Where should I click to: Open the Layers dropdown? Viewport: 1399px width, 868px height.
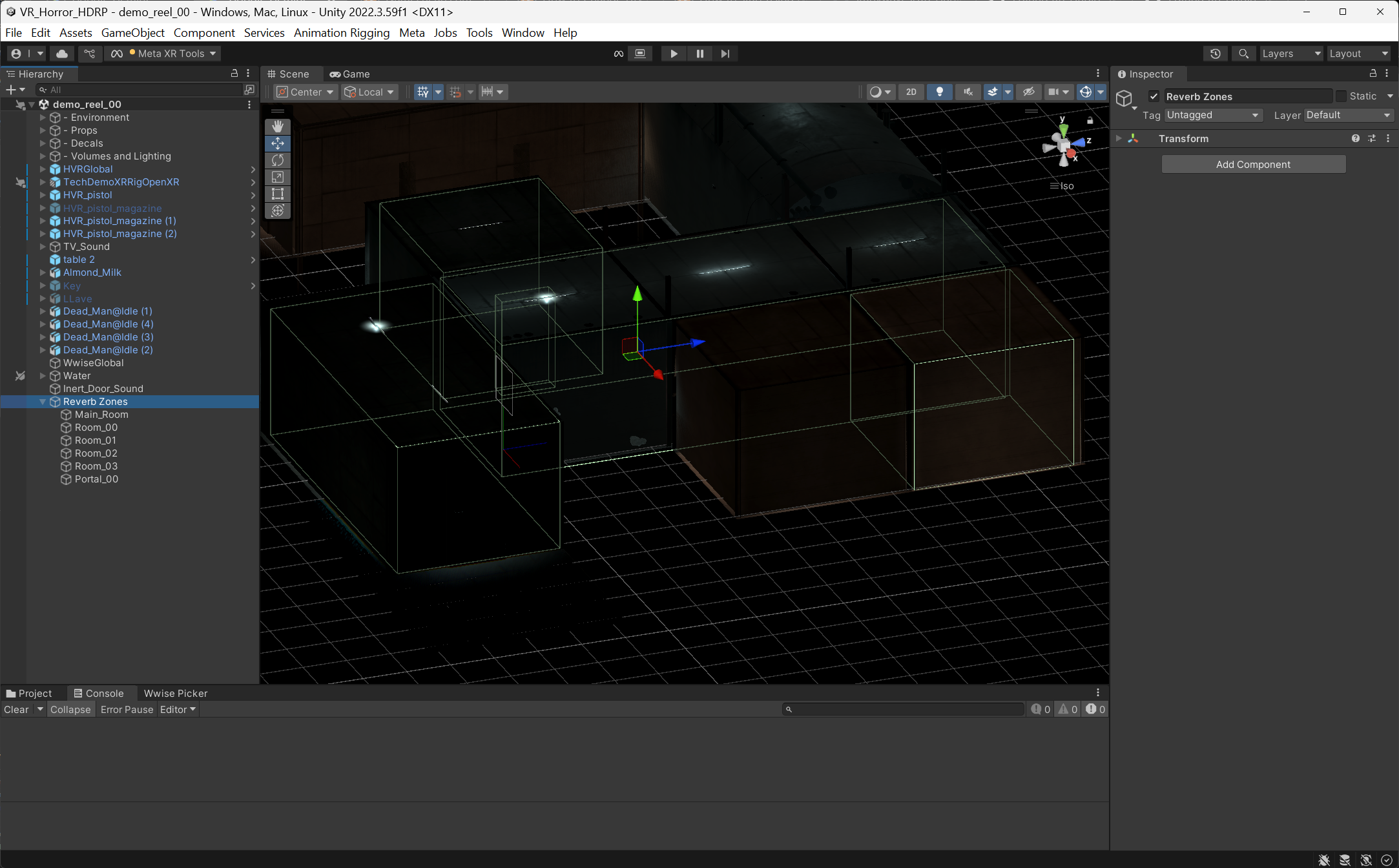pos(1291,54)
